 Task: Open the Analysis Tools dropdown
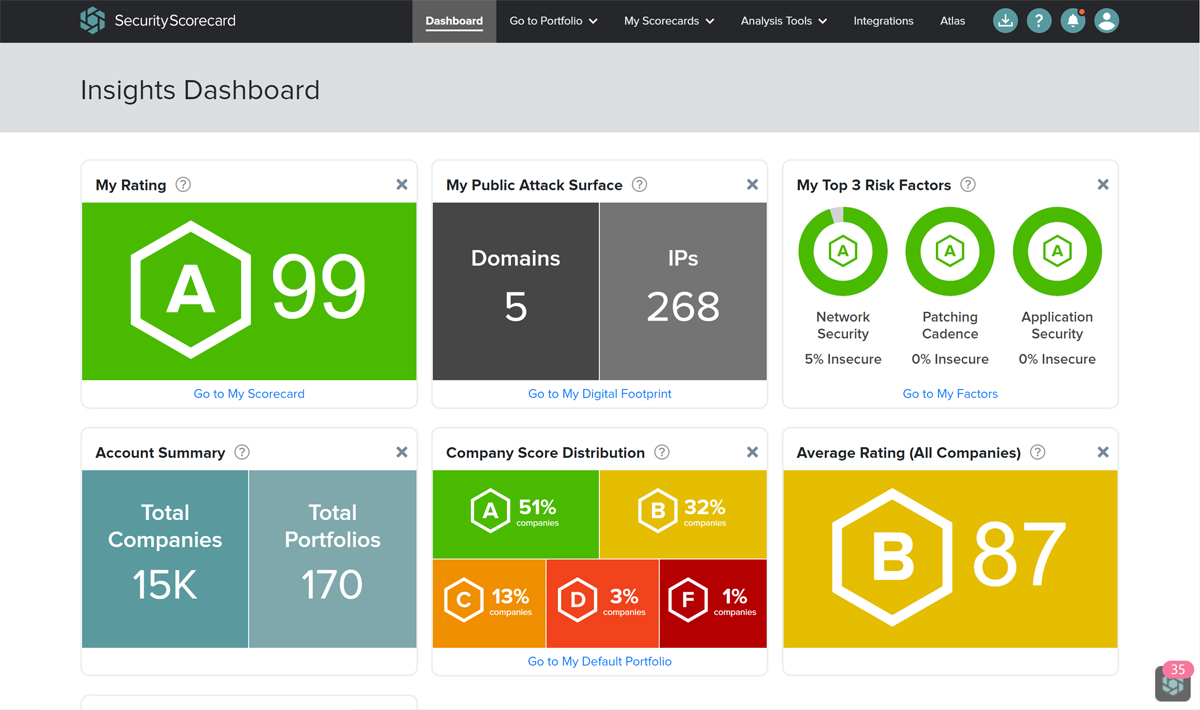click(x=783, y=20)
